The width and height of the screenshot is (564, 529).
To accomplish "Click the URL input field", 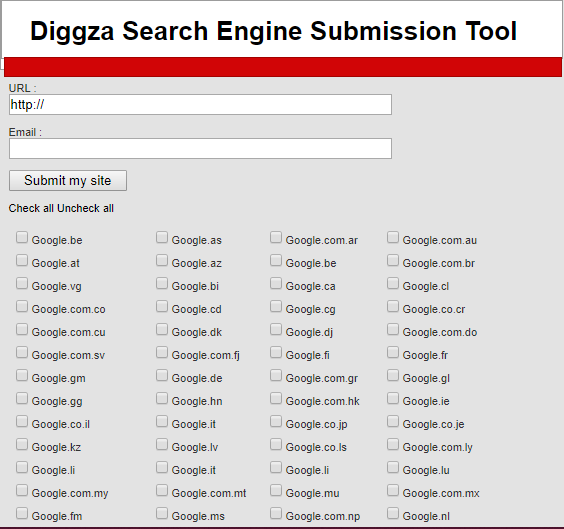I will click(200, 105).
